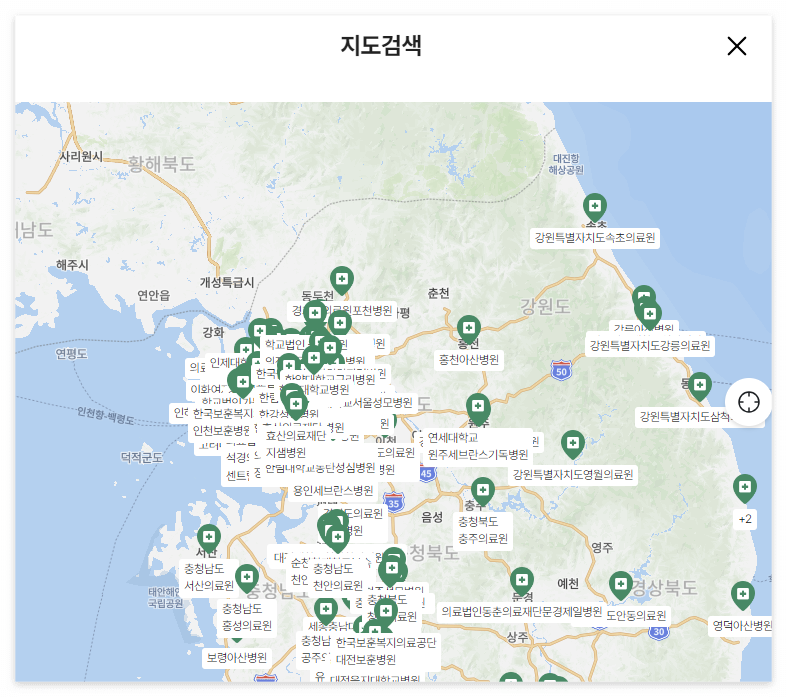Open the 용인세브란스병원 label

tap(333, 491)
